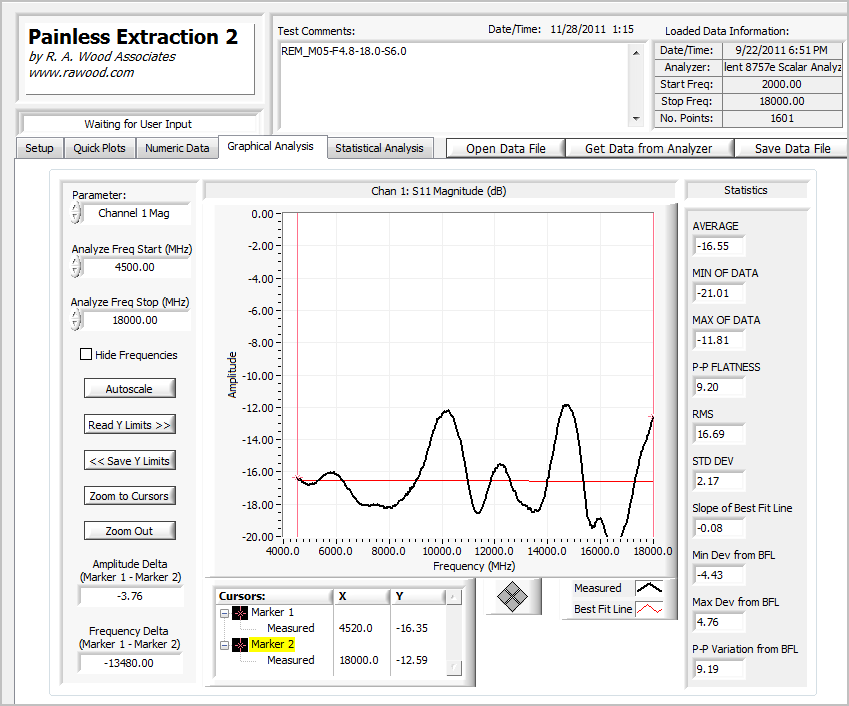
Task: Click the Cursors list scroll up button
Action: [453, 597]
